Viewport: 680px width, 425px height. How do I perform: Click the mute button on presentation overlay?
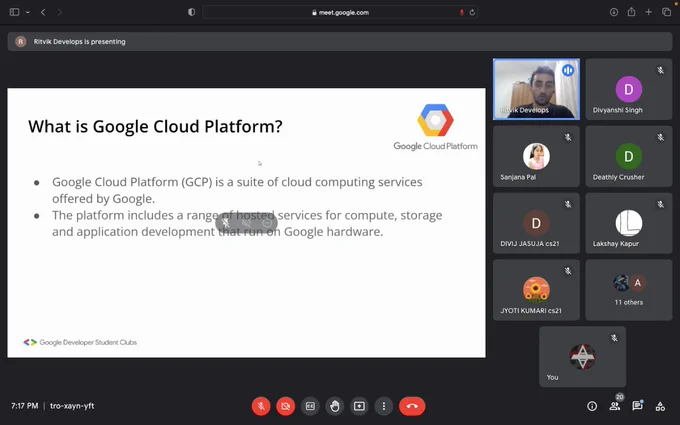pyautogui.click(x=226, y=223)
